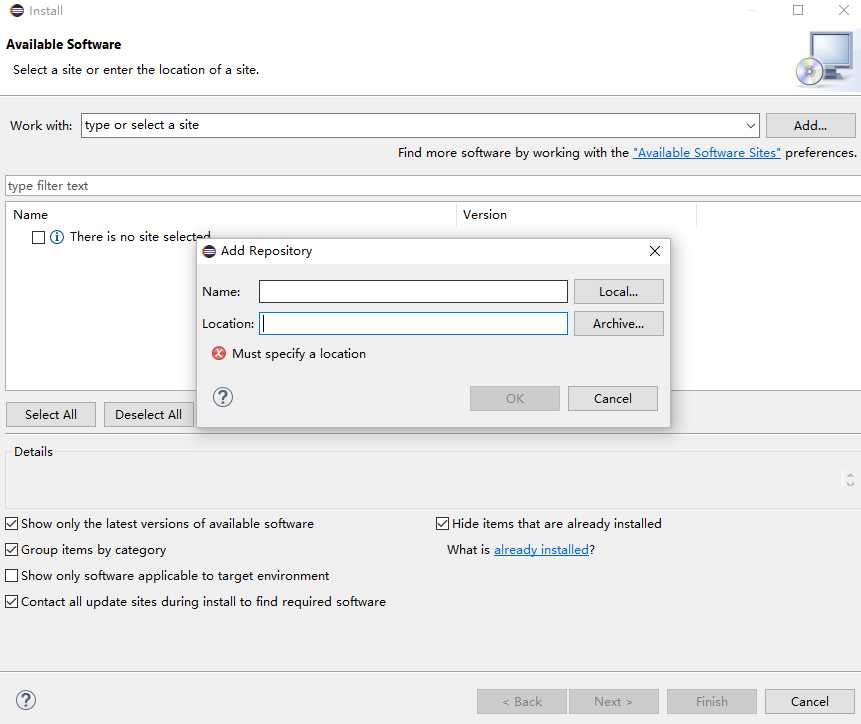Viewport: 861px width, 724px height.
Task: Click the red error icon beside Must specify a location
Action: pos(219,353)
